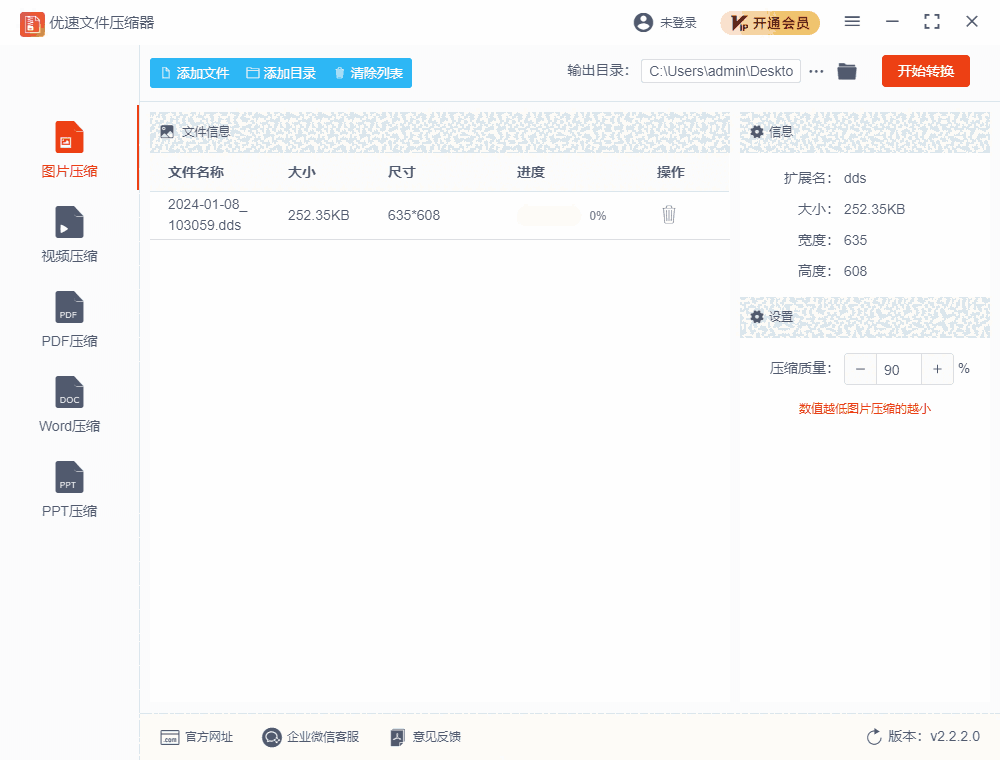Open output directory browser via ... button
The width and height of the screenshot is (1000, 760).
pyautogui.click(x=816, y=71)
